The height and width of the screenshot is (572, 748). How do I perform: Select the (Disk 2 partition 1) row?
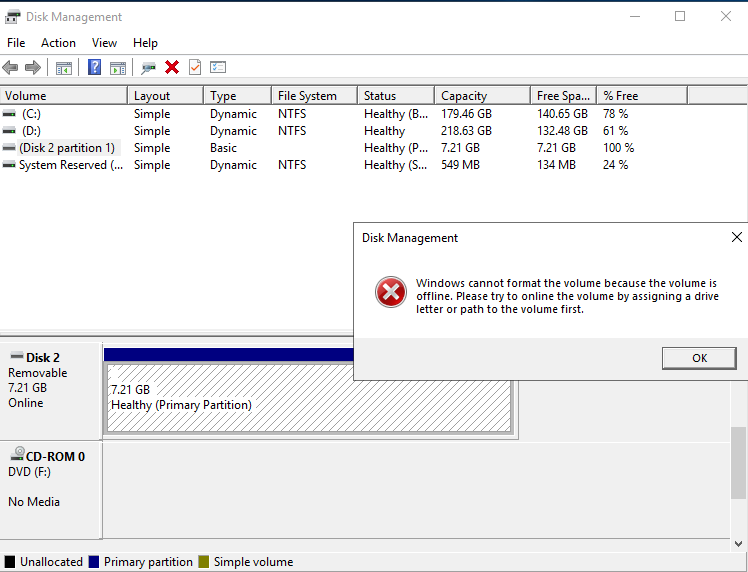(x=343, y=148)
